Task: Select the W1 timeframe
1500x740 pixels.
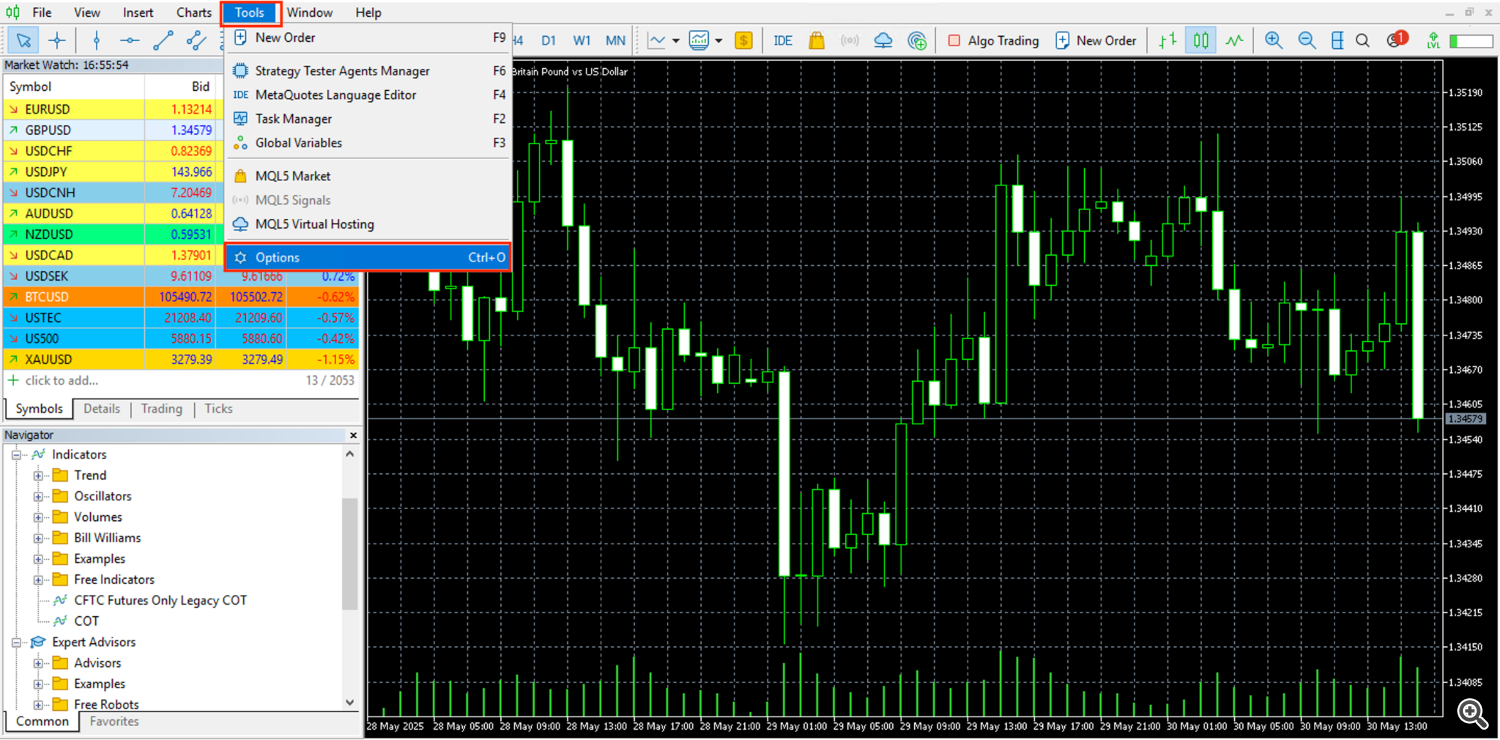Action: [582, 41]
